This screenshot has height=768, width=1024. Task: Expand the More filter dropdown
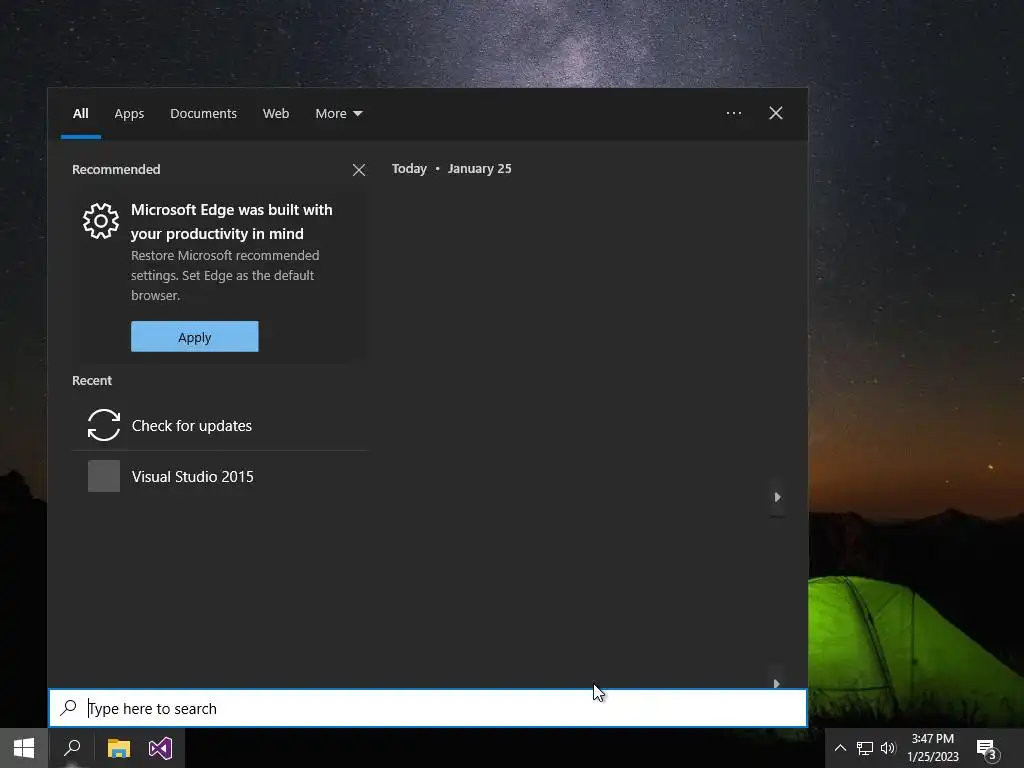click(338, 114)
